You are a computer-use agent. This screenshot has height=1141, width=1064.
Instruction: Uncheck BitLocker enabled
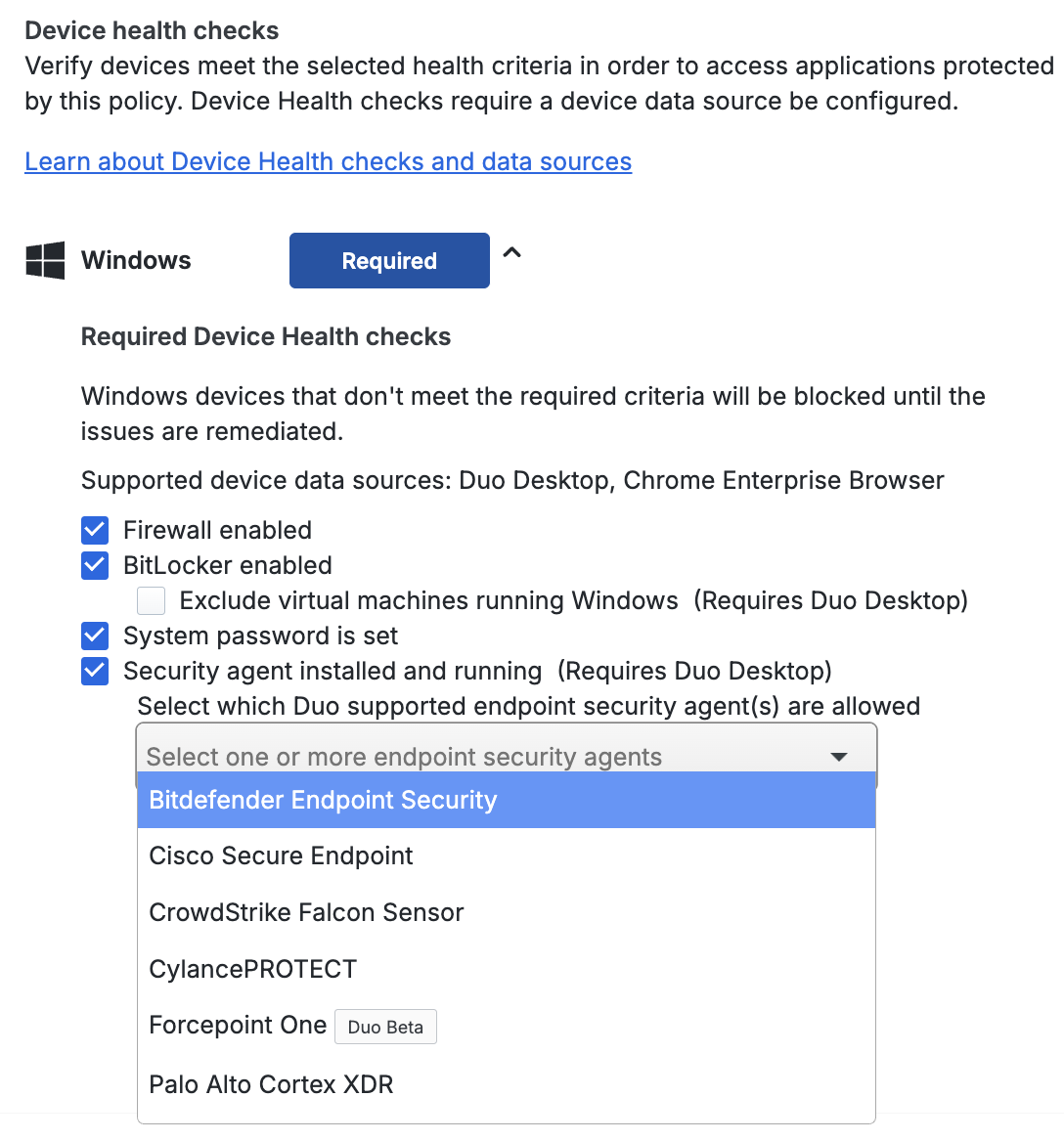point(94,565)
